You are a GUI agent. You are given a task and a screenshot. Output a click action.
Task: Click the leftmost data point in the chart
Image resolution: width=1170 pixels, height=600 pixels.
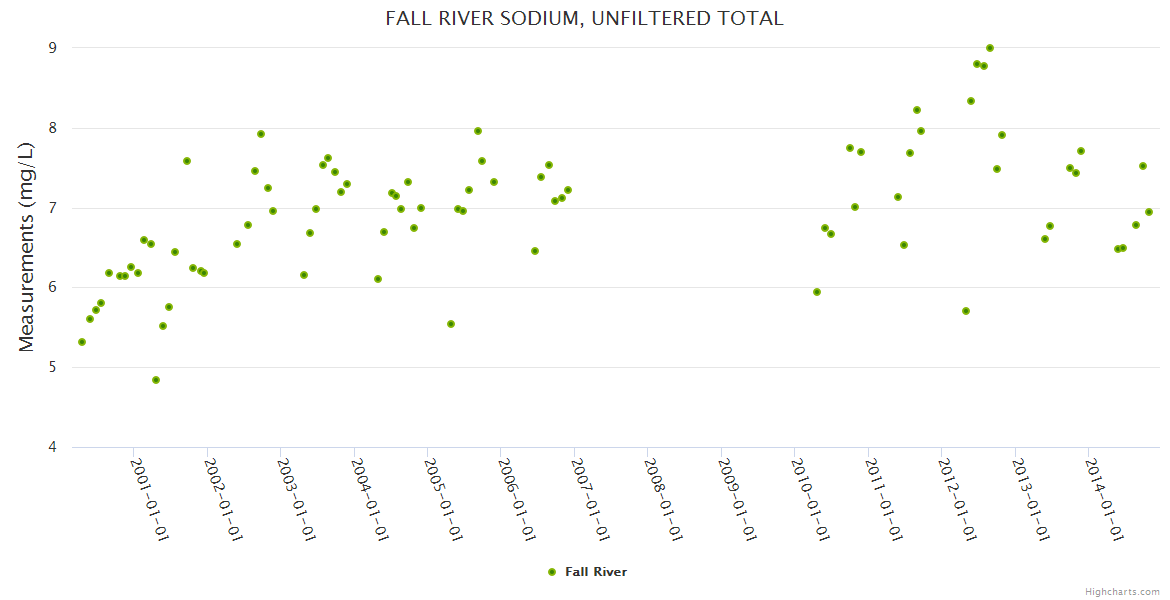point(82,342)
